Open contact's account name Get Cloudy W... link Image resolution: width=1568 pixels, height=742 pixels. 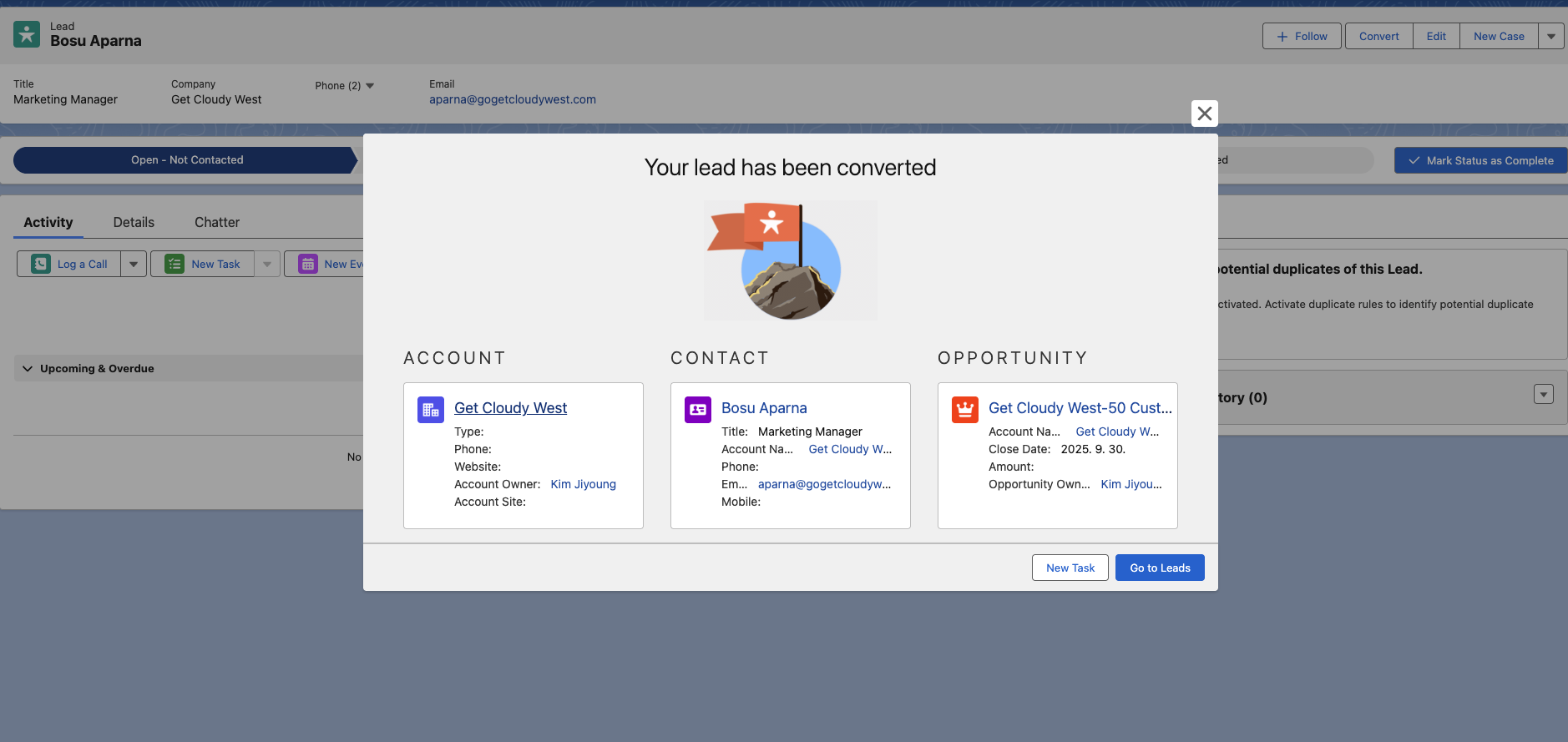(850, 449)
